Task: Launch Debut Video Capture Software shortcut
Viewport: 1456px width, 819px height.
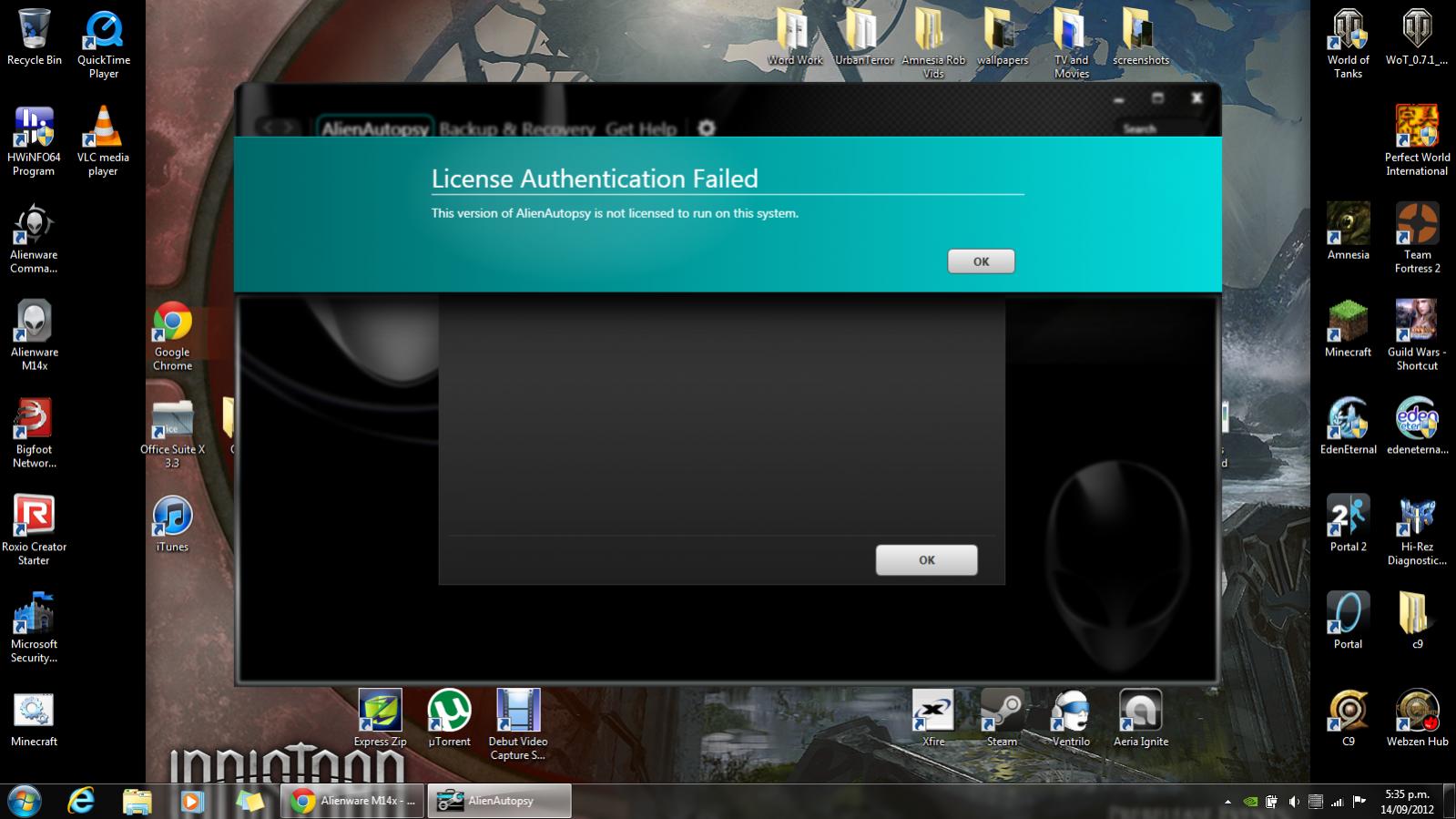Action: click(518, 726)
